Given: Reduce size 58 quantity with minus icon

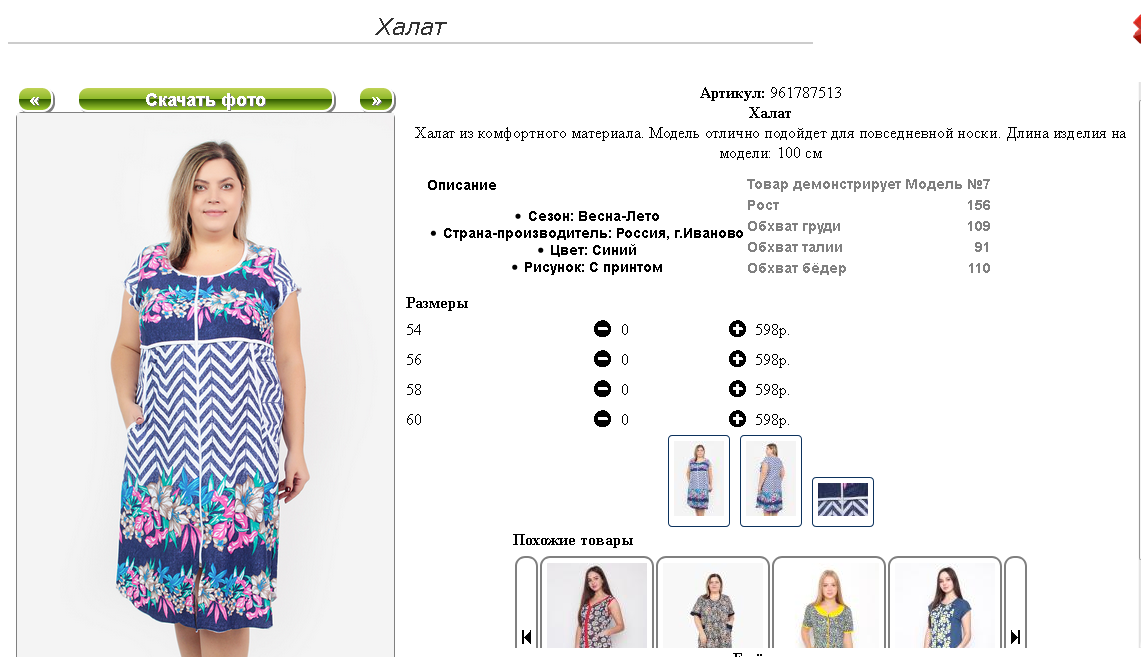Looking at the screenshot, I should (603, 389).
